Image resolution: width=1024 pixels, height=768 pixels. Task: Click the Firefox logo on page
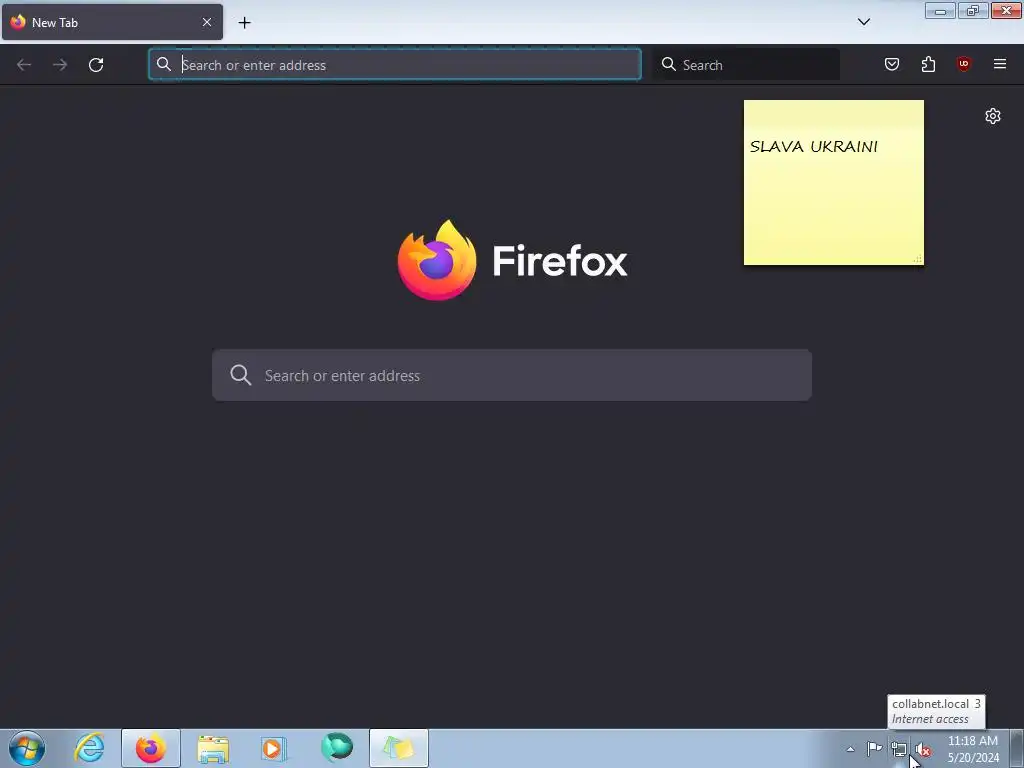(x=437, y=261)
